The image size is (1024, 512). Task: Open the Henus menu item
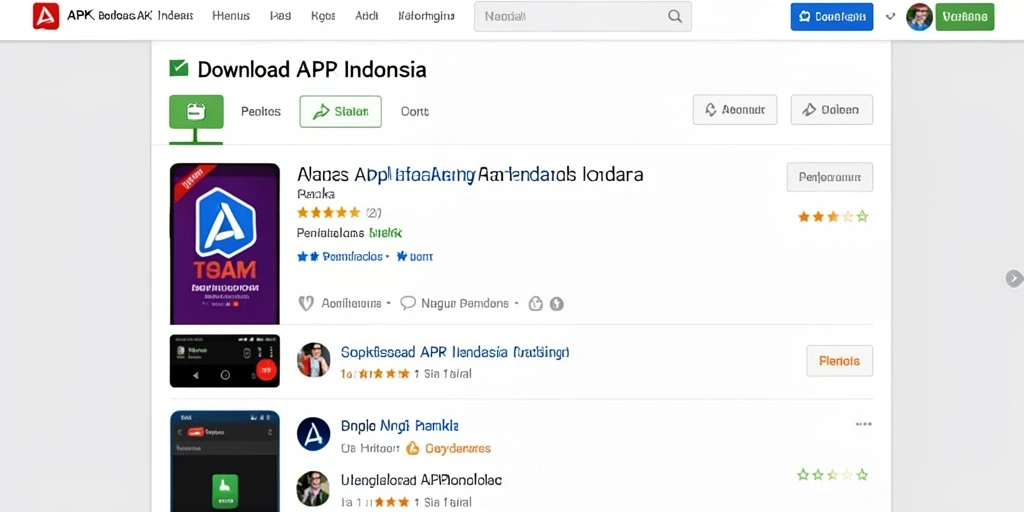click(231, 16)
